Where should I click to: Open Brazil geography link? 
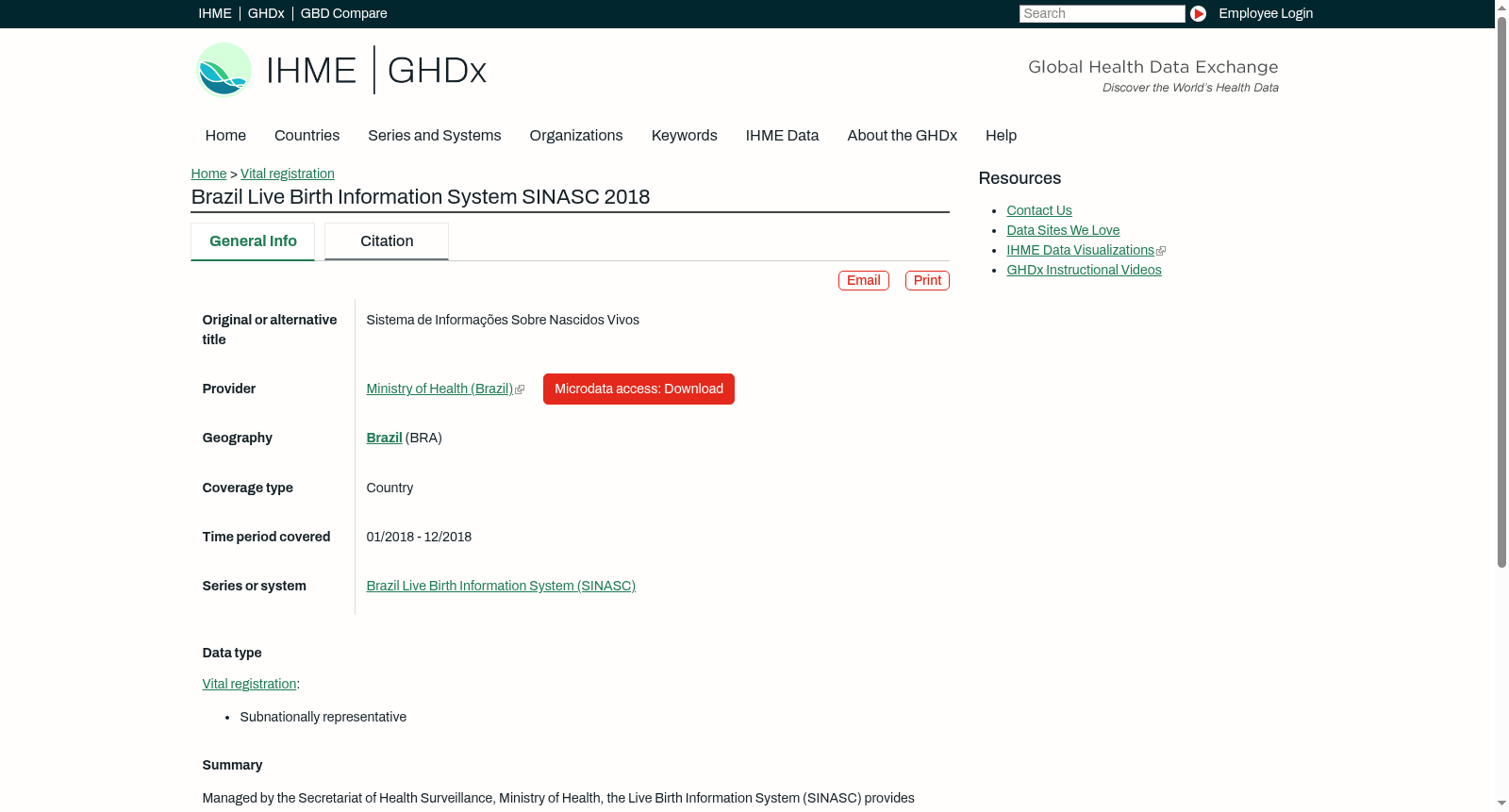384,438
